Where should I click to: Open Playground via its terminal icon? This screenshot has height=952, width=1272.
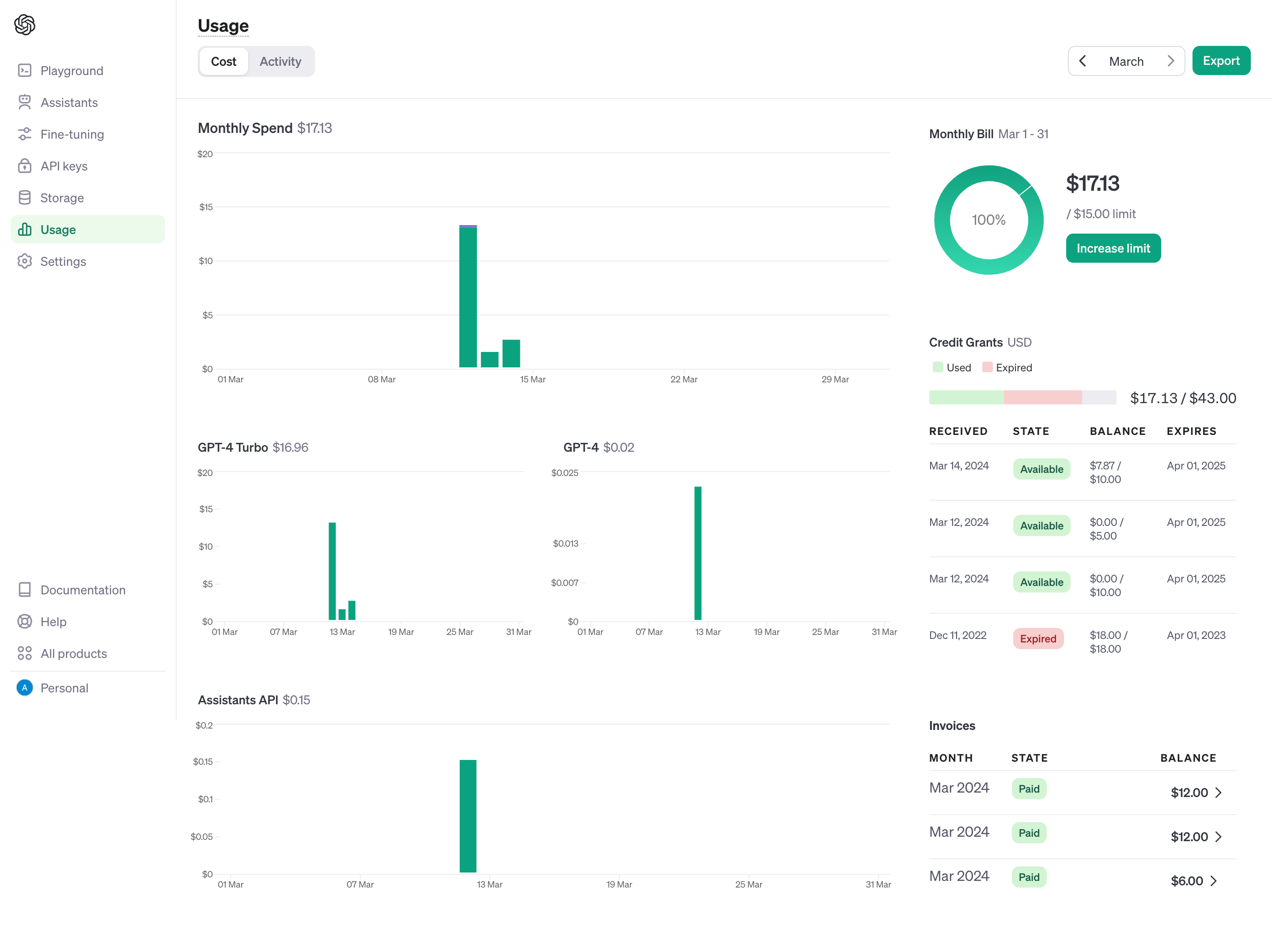coord(25,71)
